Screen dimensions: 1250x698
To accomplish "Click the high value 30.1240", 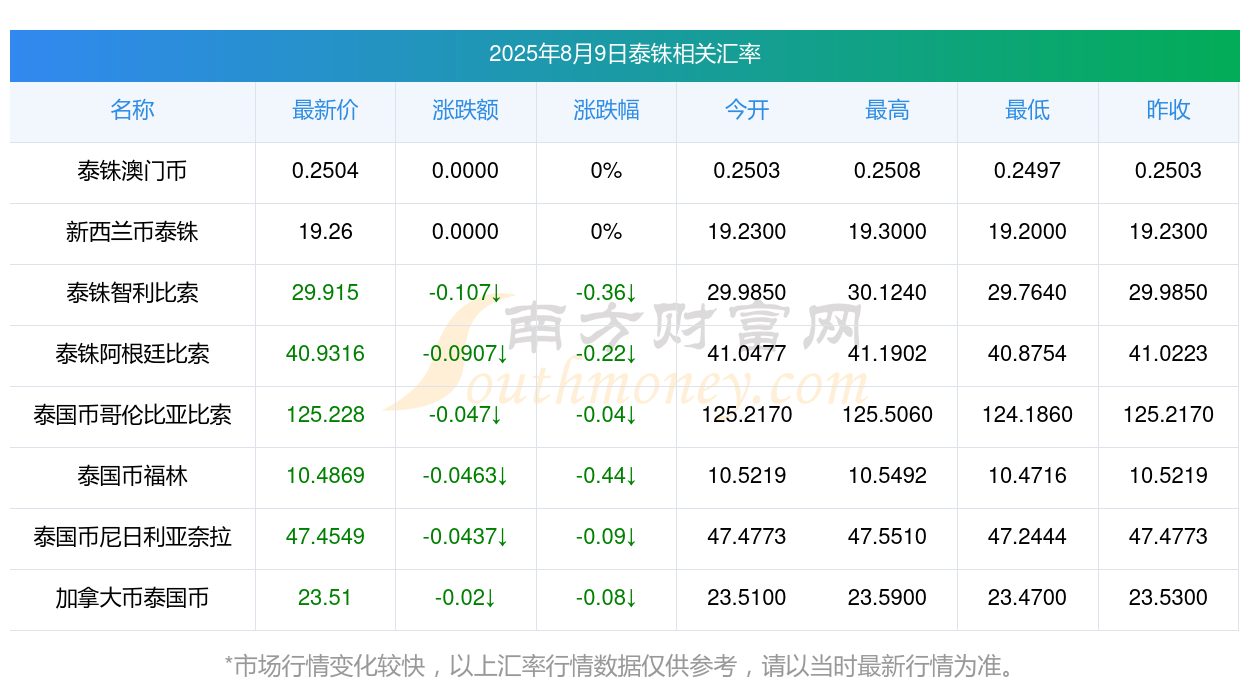I will pyautogui.click(x=887, y=293).
